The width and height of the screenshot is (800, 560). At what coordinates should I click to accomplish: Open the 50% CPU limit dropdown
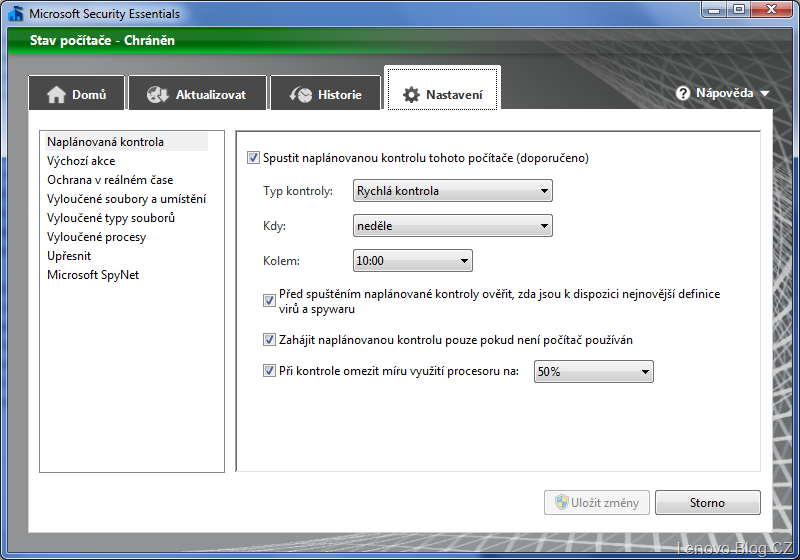(594, 372)
